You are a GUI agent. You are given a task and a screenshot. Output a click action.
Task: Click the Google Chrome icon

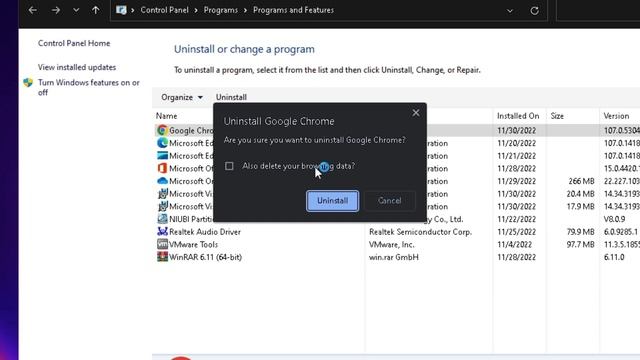pyautogui.click(x=162, y=130)
